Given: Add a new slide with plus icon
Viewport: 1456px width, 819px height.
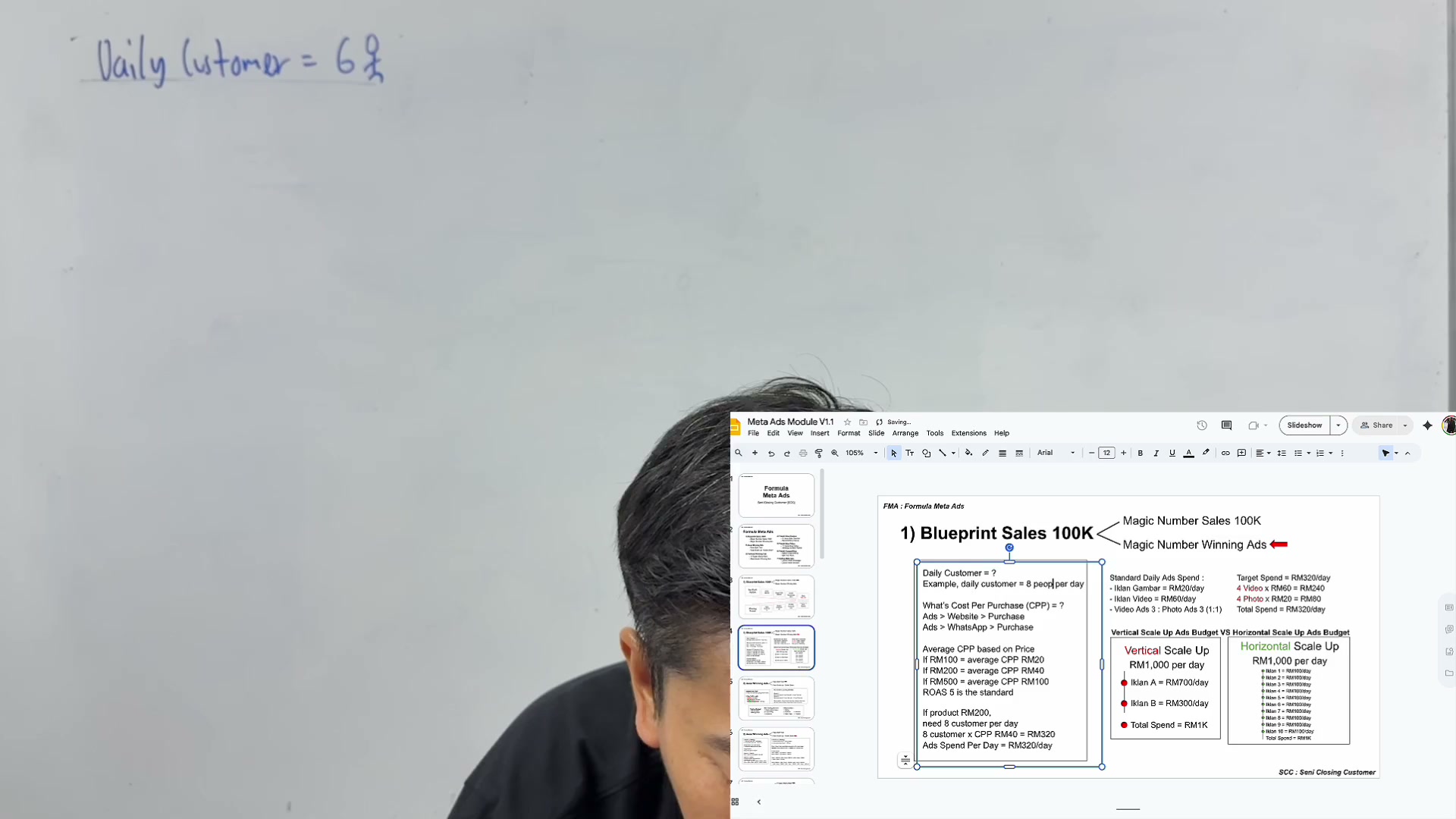Looking at the screenshot, I should tap(755, 453).
